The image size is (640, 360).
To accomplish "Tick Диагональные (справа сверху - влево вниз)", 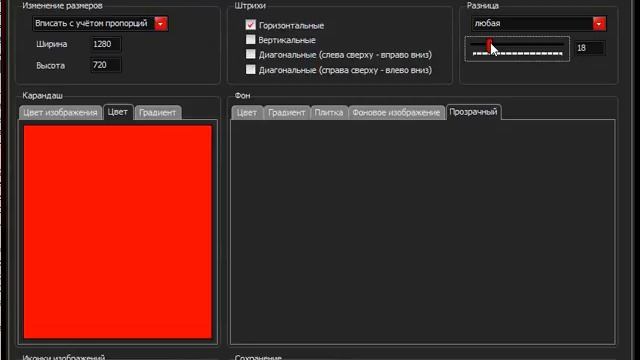I will [x=251, y=69].
